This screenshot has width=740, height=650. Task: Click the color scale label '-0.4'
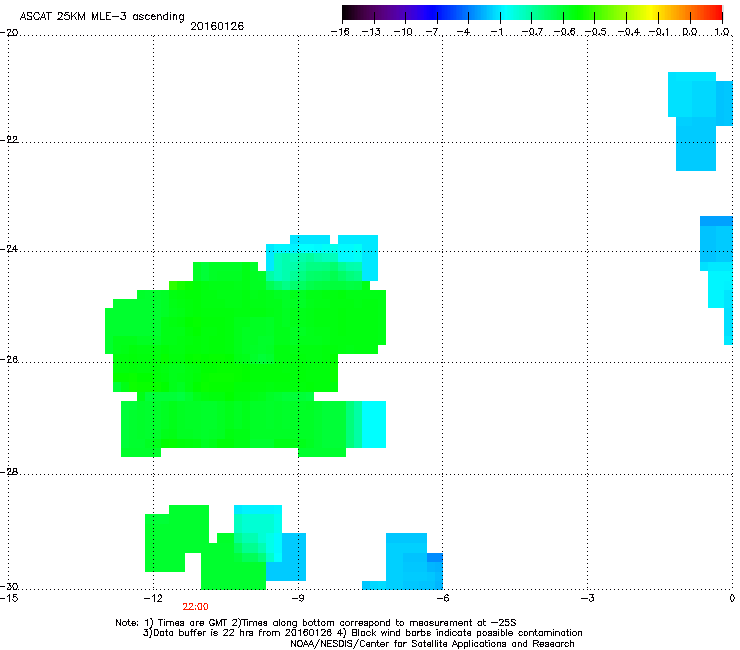coord(629,32)
